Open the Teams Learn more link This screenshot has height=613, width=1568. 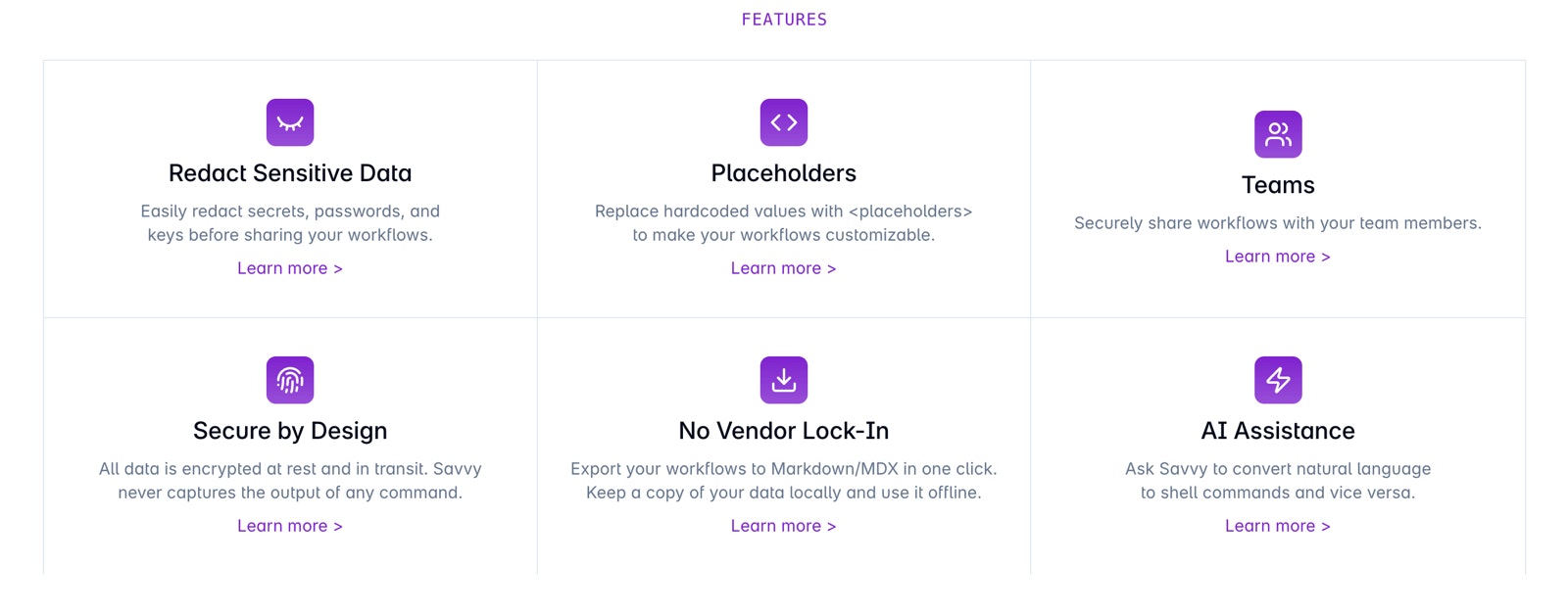click(x=1277, y=257)
